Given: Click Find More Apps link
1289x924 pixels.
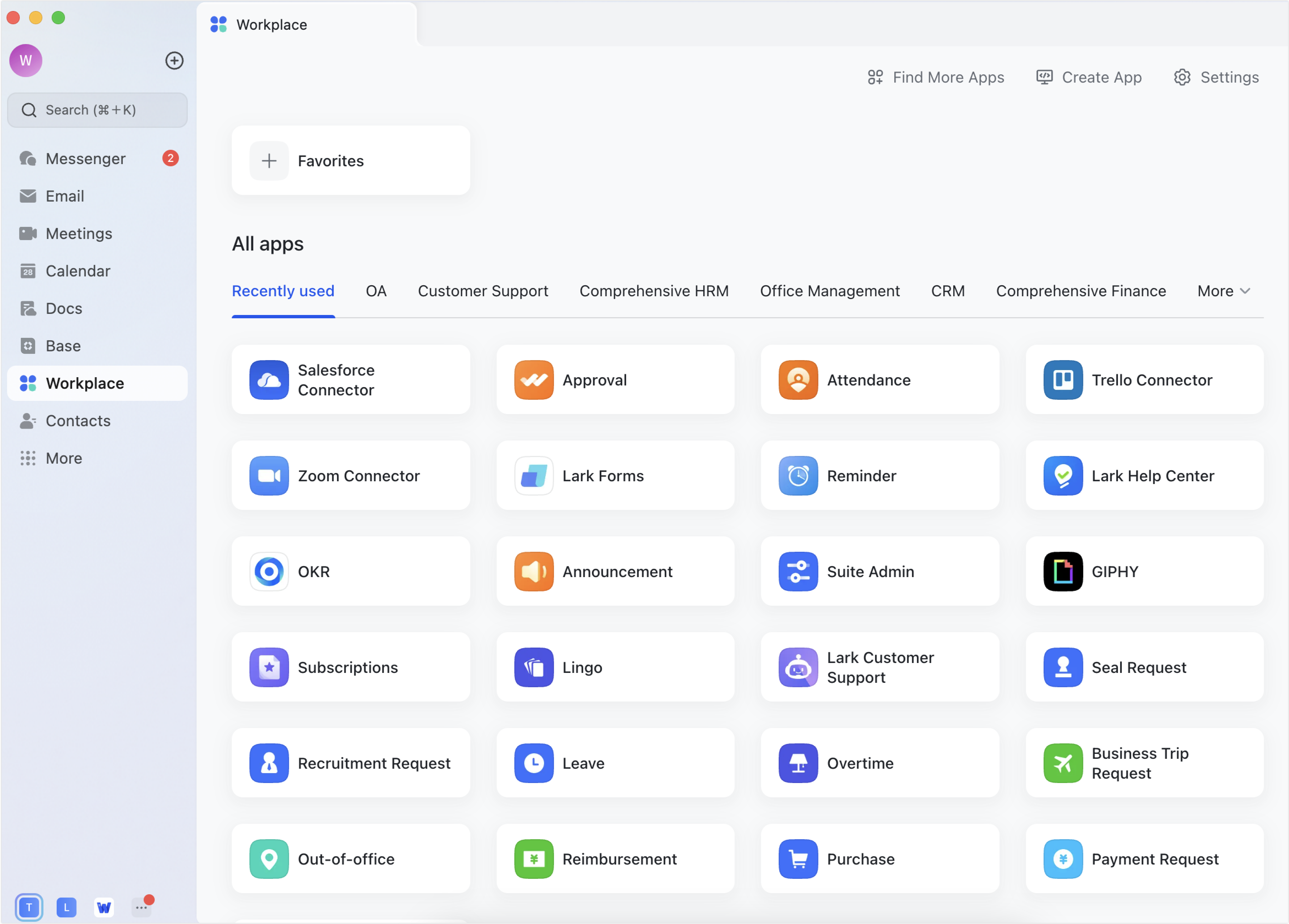Looking at the screenshot, I should (x=935, y=77).
